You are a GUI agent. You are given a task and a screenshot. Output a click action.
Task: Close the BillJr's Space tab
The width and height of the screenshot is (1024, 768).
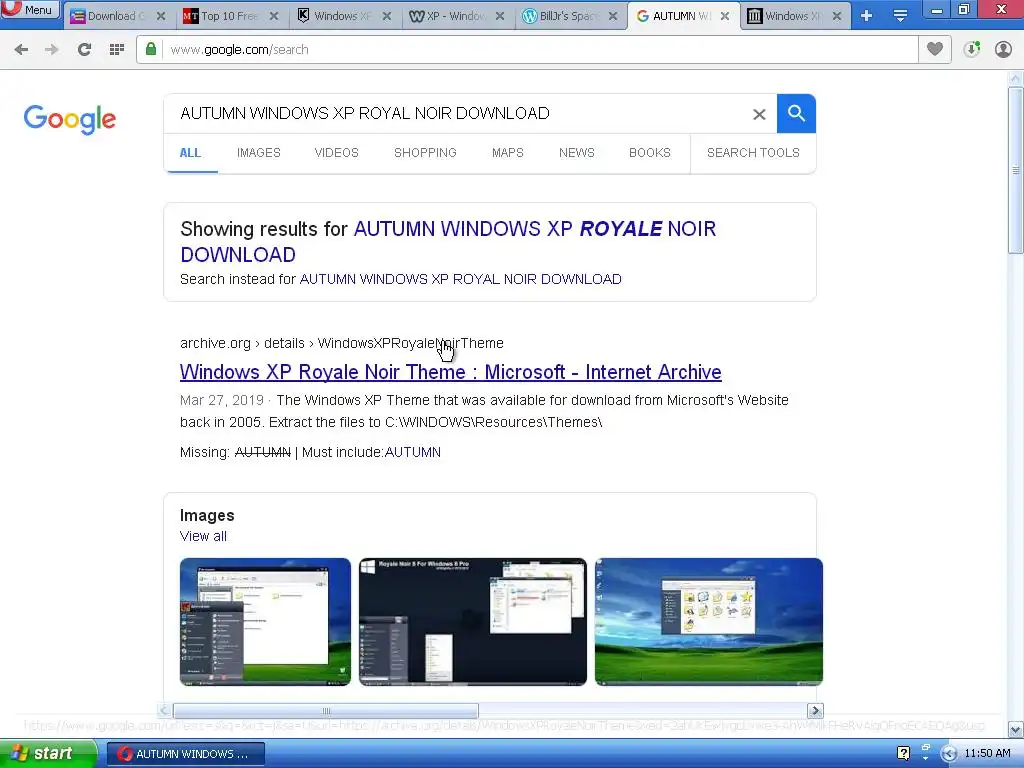click(x=613, y=16)
